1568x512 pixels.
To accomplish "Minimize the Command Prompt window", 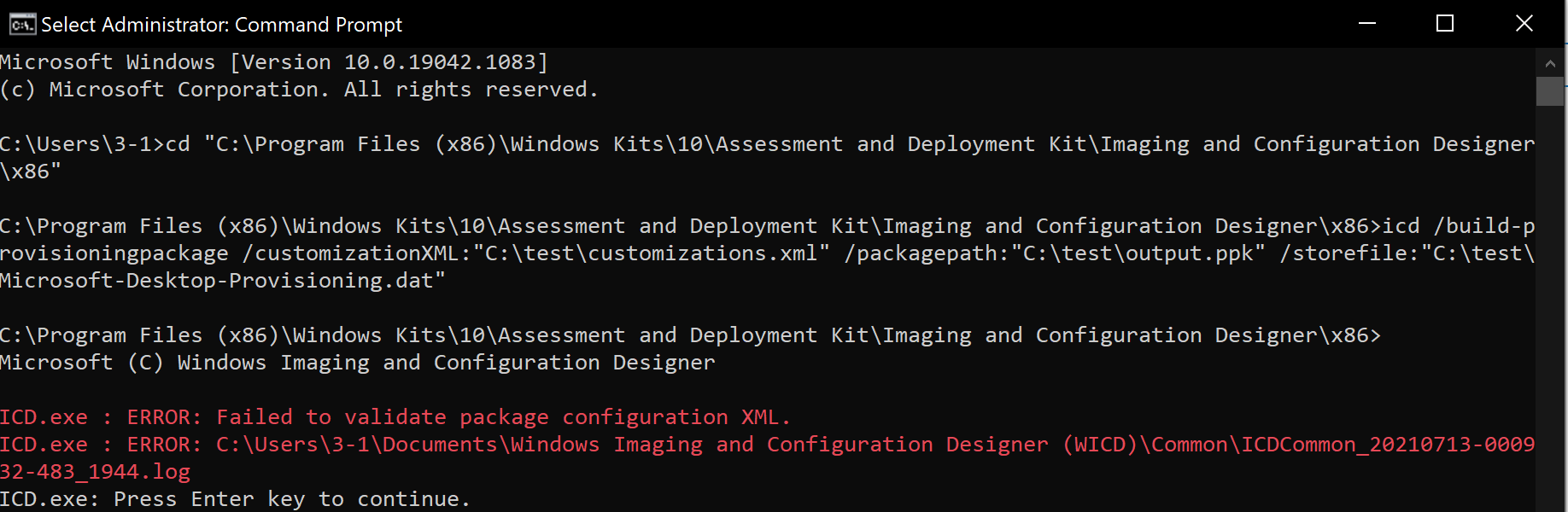I will click(x=1367, y=24).
